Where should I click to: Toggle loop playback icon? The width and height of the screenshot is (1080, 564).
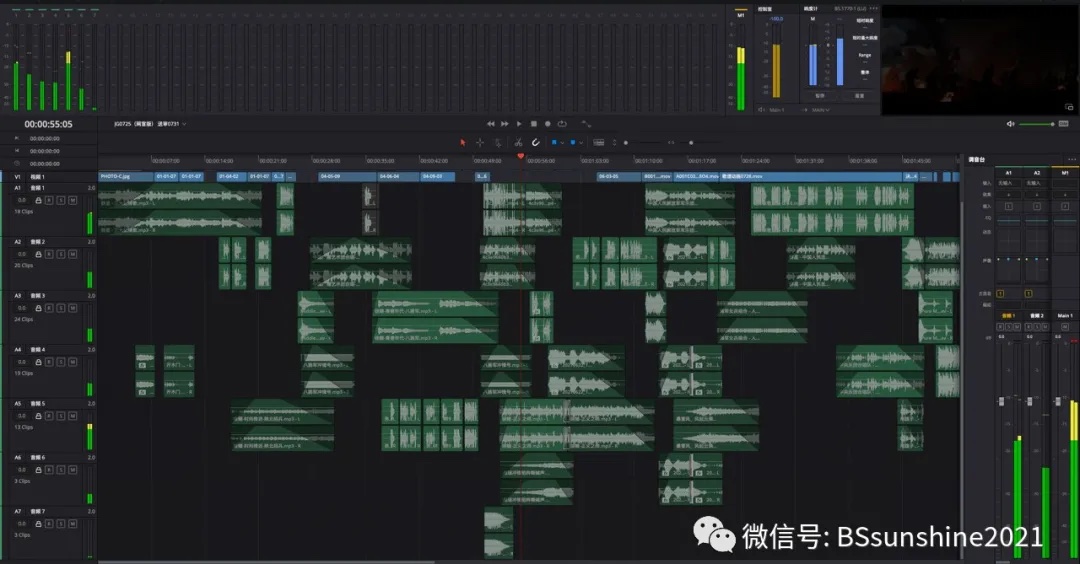pos(562,123)
